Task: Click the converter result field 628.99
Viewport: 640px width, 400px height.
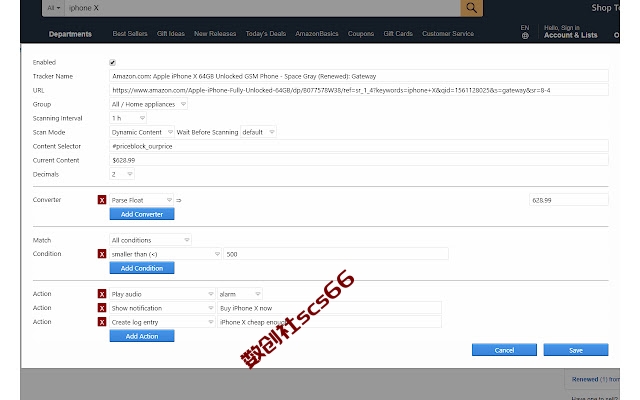Action: click(569, 200)
